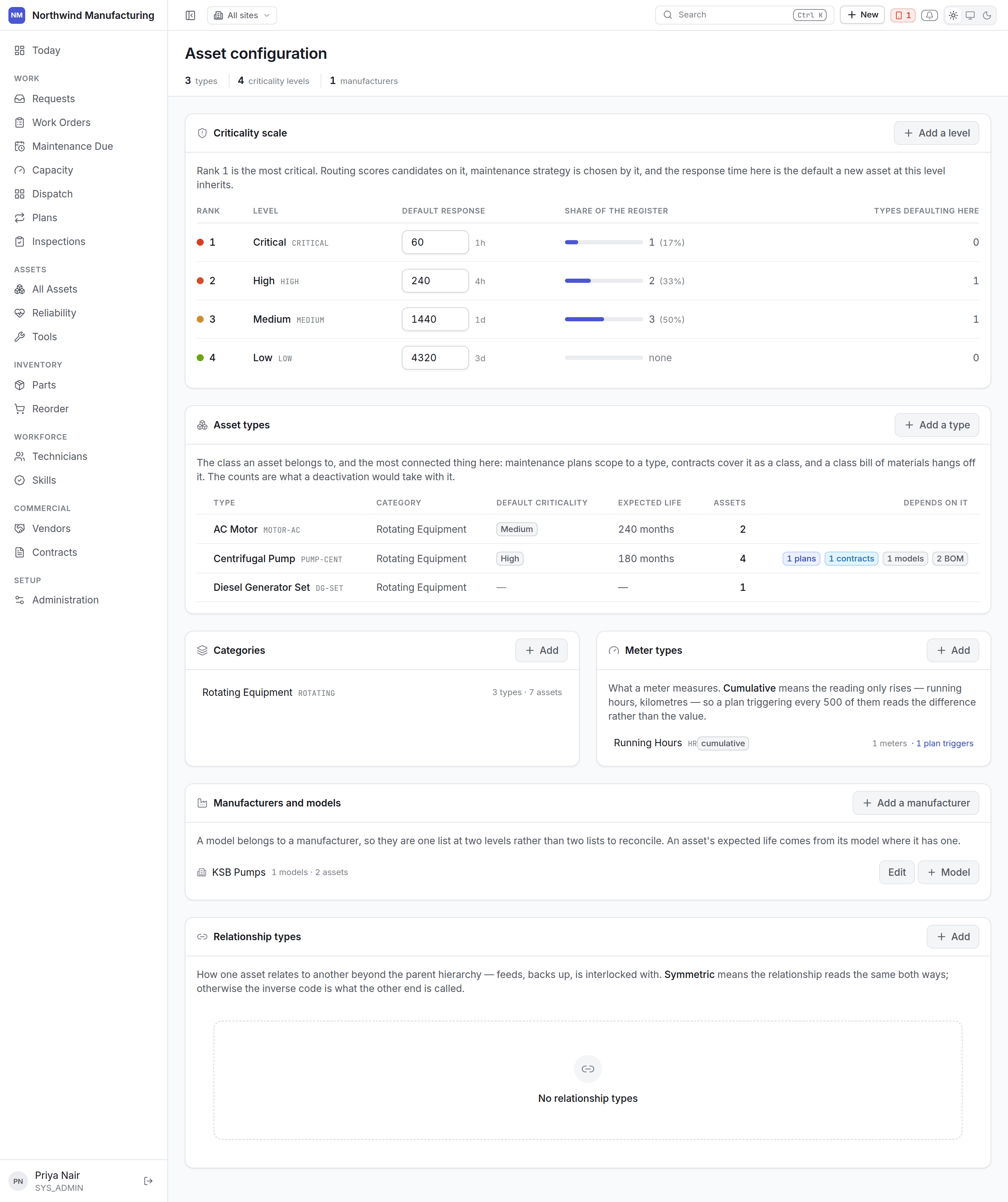1008x1202 pixels.
Task: Switch to system theme monitor icon
Action: (x=969, y=15)
